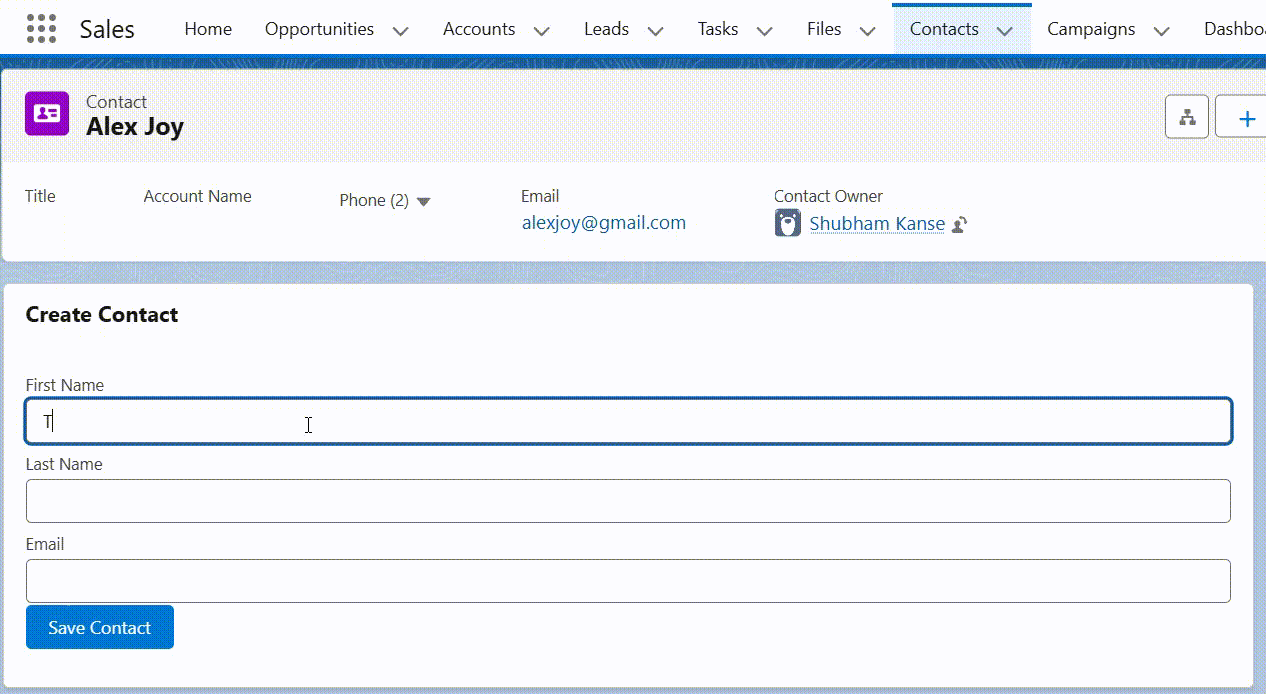This screenshot has height=694, width=1266.
Task: Expand the Files tab chevron
Action: [867, 31]
